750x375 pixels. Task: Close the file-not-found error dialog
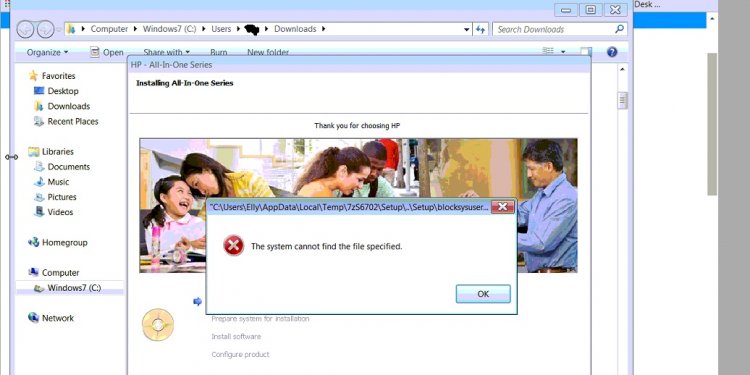503,207
